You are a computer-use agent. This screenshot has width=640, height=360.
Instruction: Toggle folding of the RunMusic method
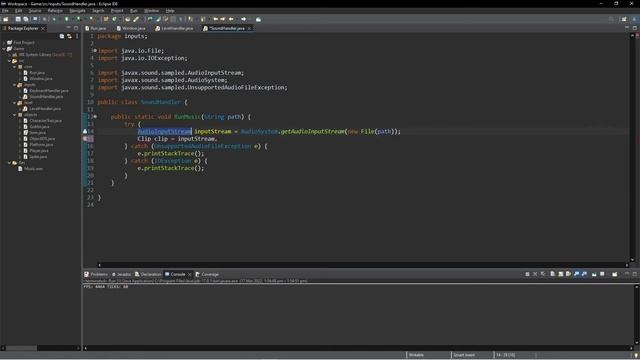tap(95, 116)
